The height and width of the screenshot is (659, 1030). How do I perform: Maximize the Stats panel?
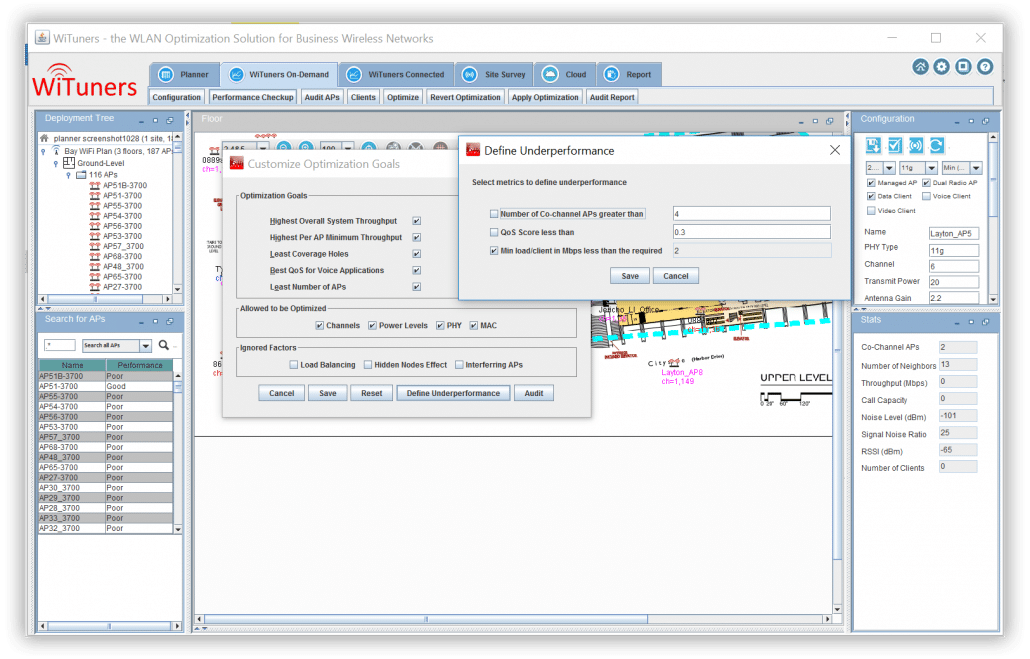click(972, 323)
